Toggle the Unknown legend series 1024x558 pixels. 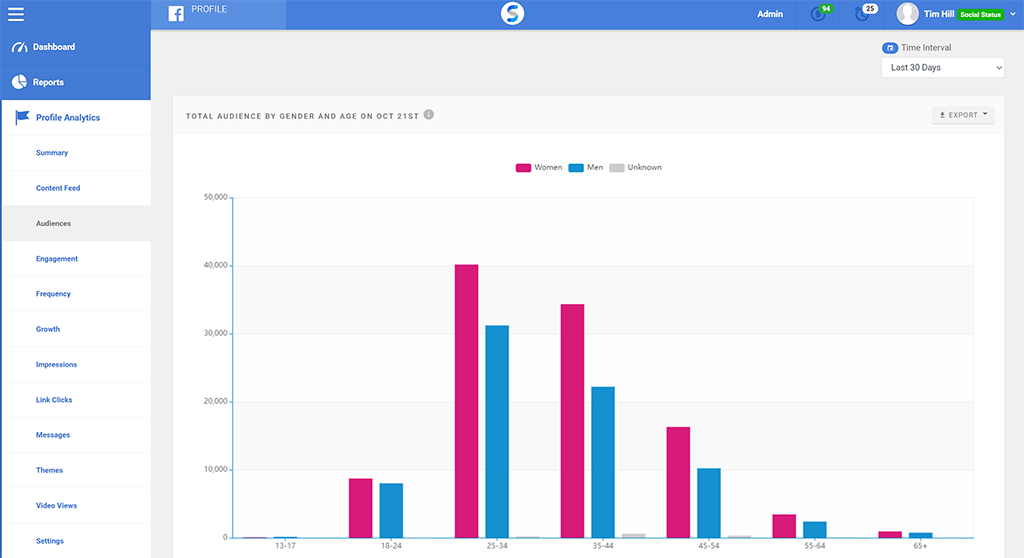(x=635, y=167)
